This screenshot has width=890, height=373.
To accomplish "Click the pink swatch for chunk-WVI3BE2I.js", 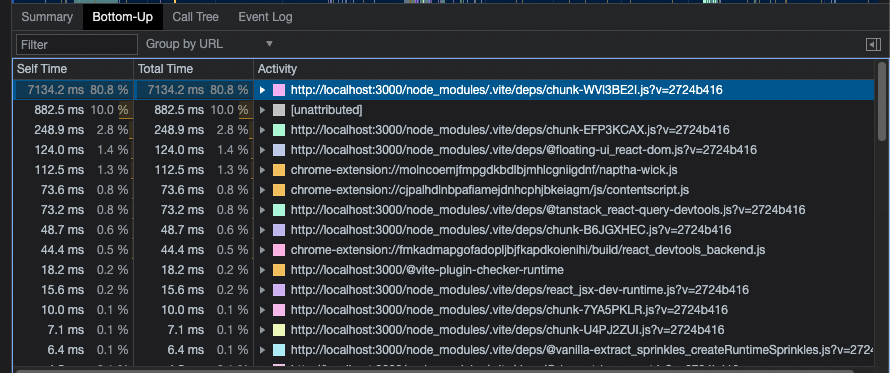I will (x=279, y=90).
